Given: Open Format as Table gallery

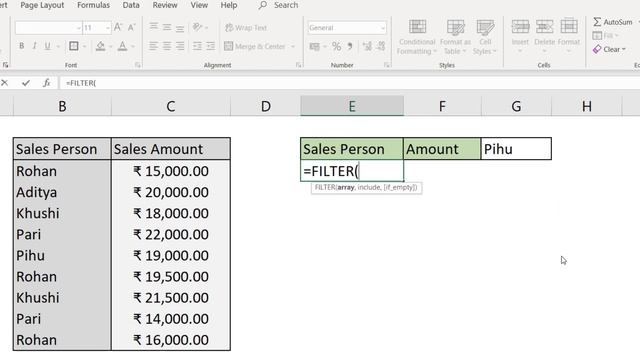Looking at the screenshot, I should point(455,37).
